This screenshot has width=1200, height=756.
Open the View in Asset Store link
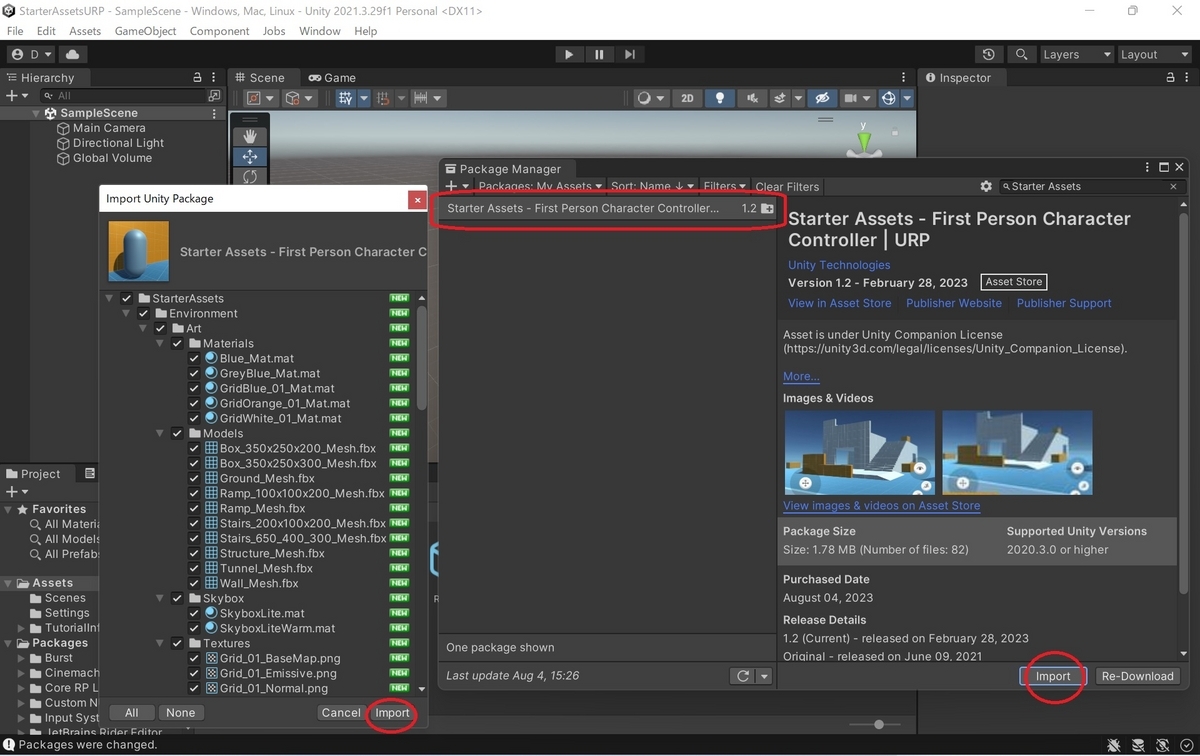click(x=839, y=303)
